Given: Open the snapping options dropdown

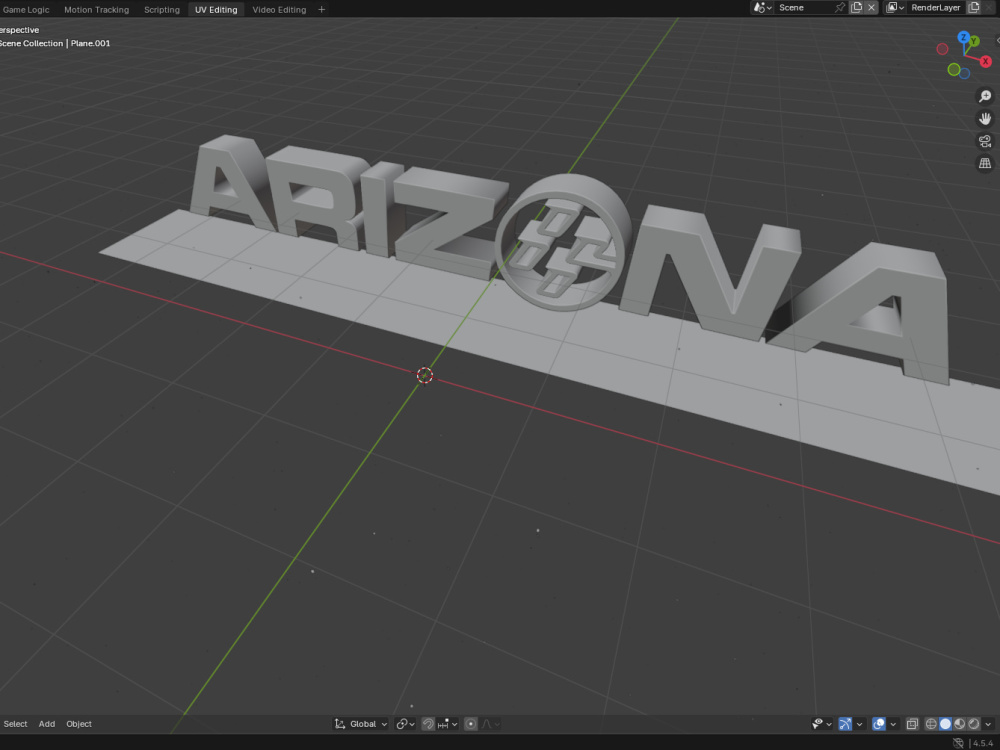Looking at the screenshot, I should pos(448,724).
